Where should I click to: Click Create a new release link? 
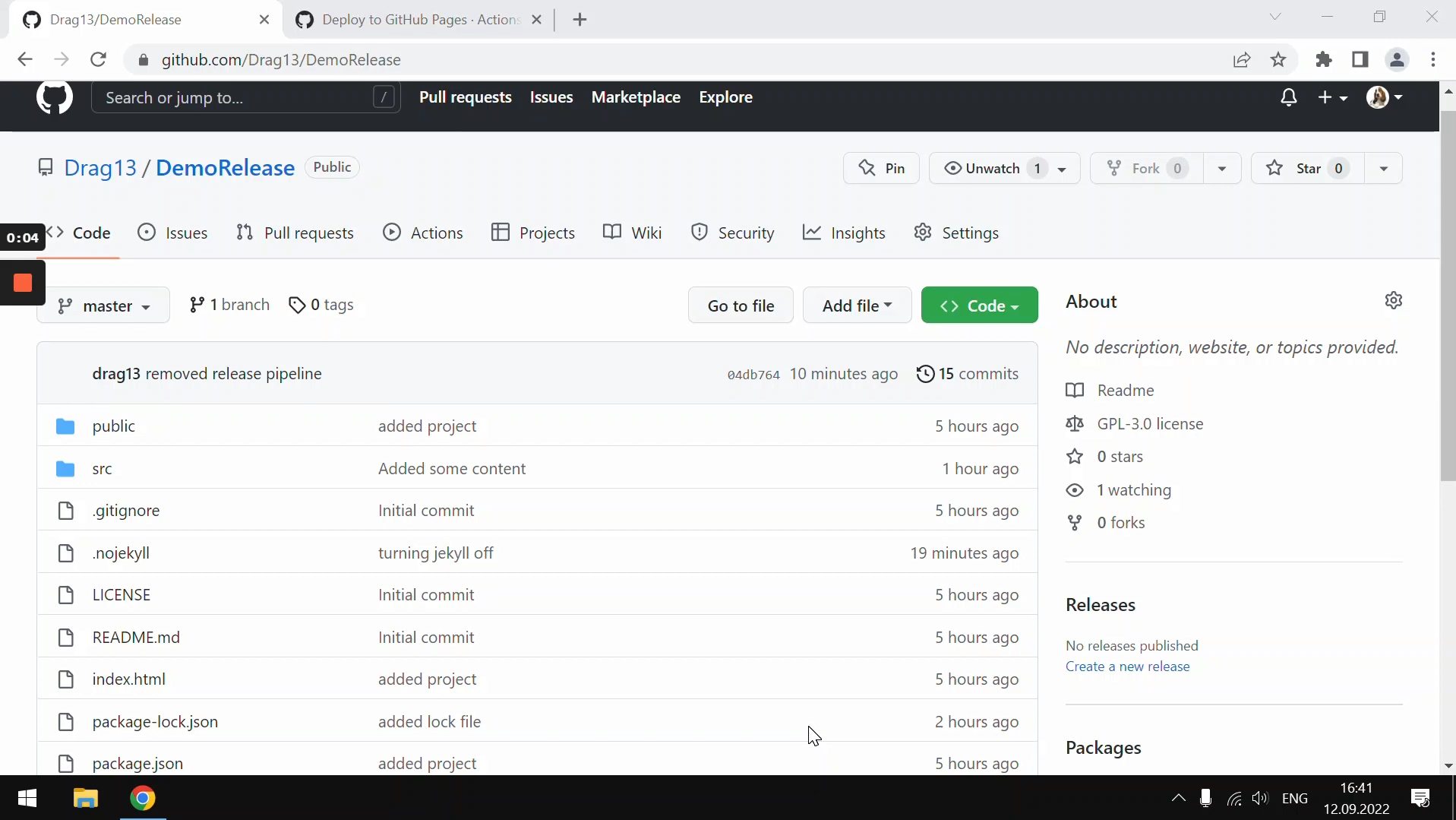[1127, 666]
